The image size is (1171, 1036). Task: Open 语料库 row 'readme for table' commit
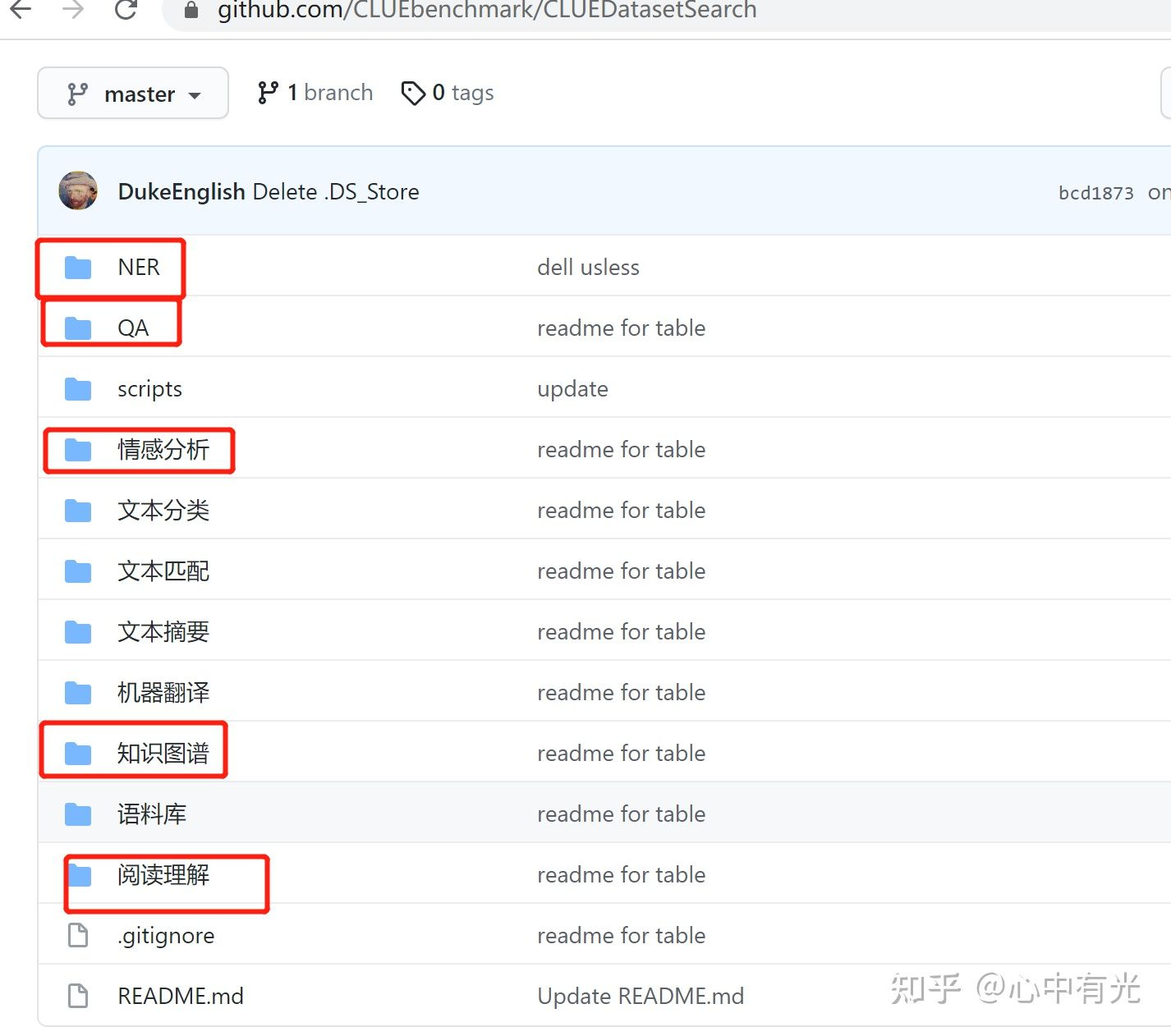pos(621,814)
